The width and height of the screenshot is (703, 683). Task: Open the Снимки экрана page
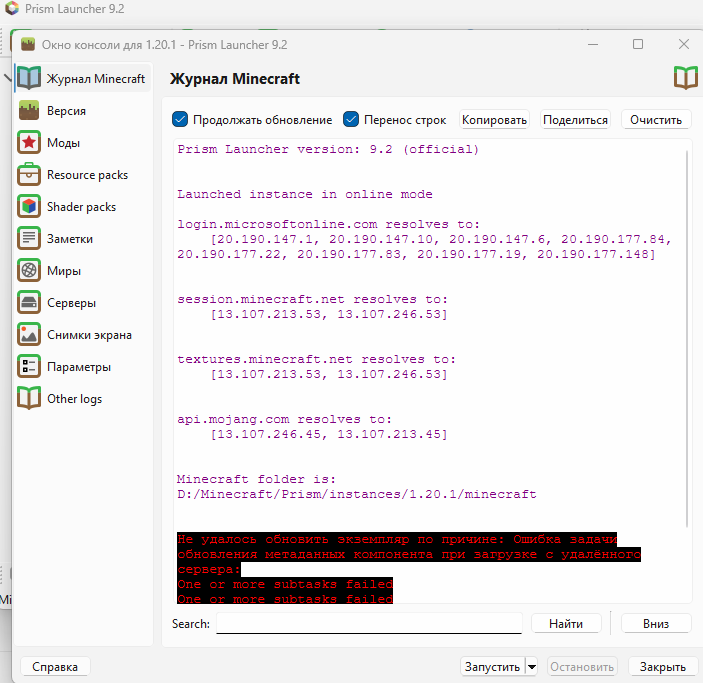pos(83,335)
